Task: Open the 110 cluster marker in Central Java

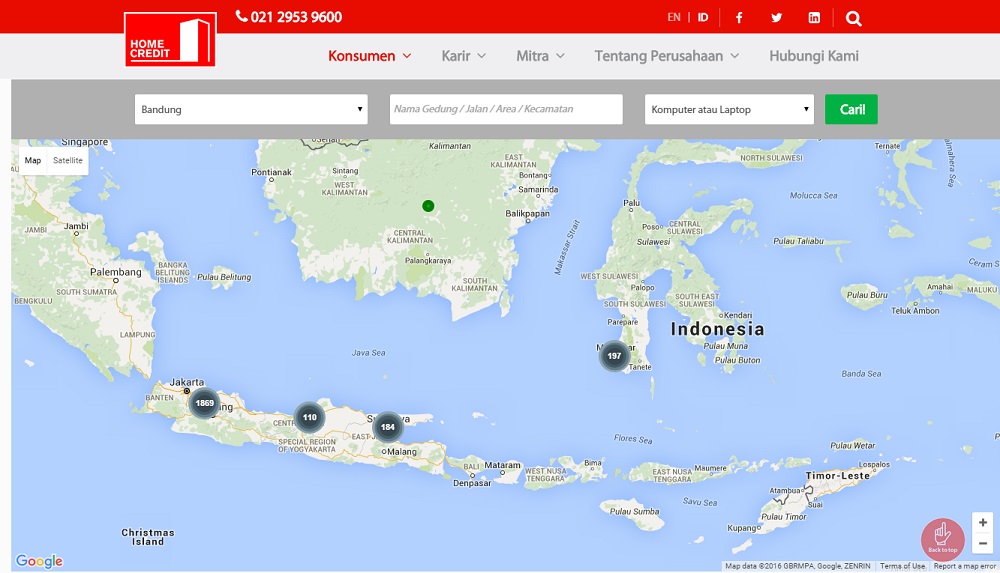Action: coord(309,417)
